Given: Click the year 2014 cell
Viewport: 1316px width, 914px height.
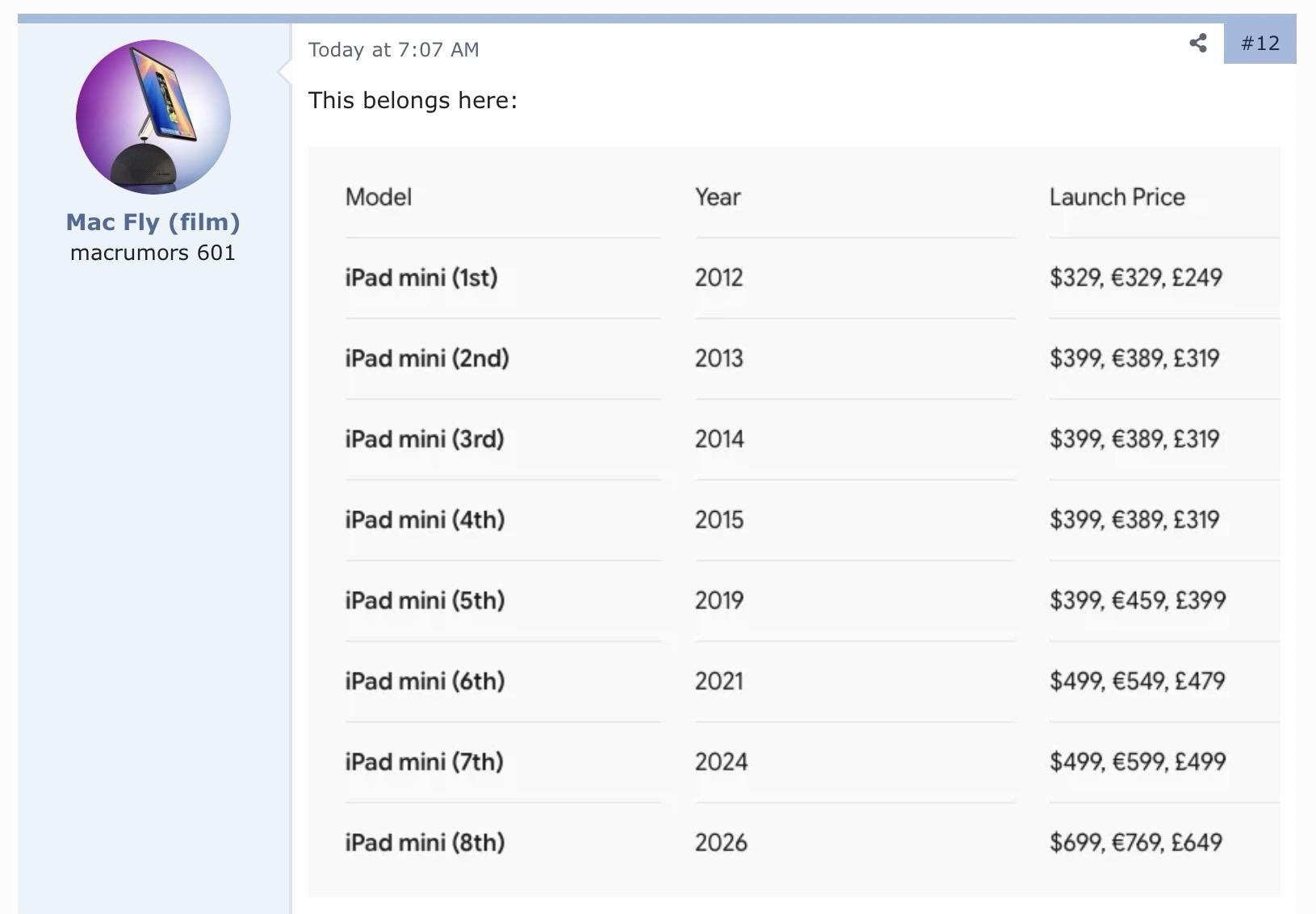Looking at the screenshot, I should [x=719, y=439].
